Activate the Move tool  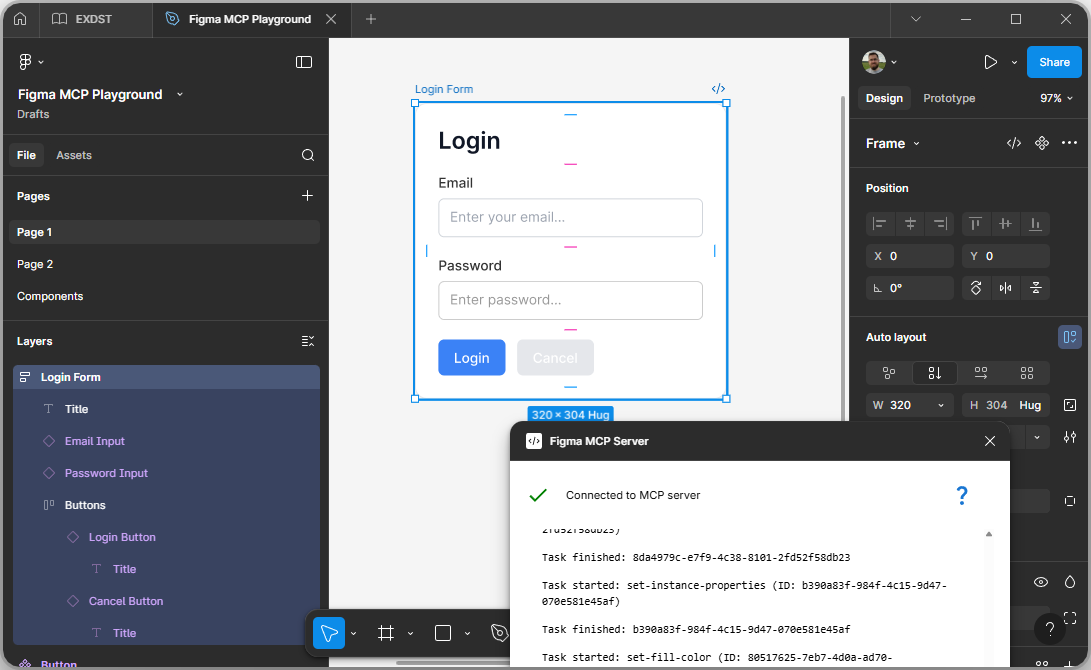click(x=328, y=632)
